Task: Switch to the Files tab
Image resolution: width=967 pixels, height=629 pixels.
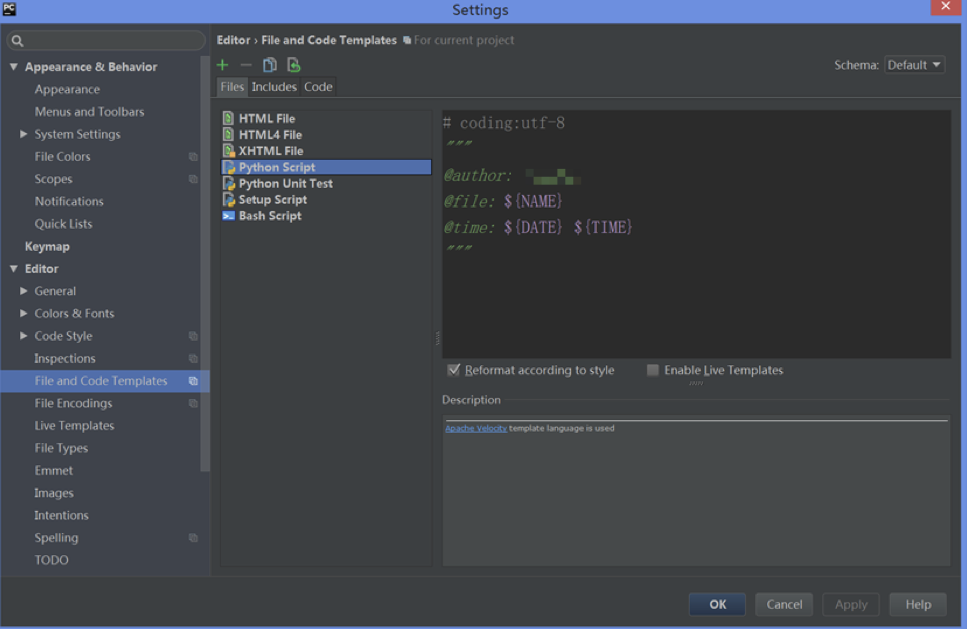Action: click(x=232, y=87)
